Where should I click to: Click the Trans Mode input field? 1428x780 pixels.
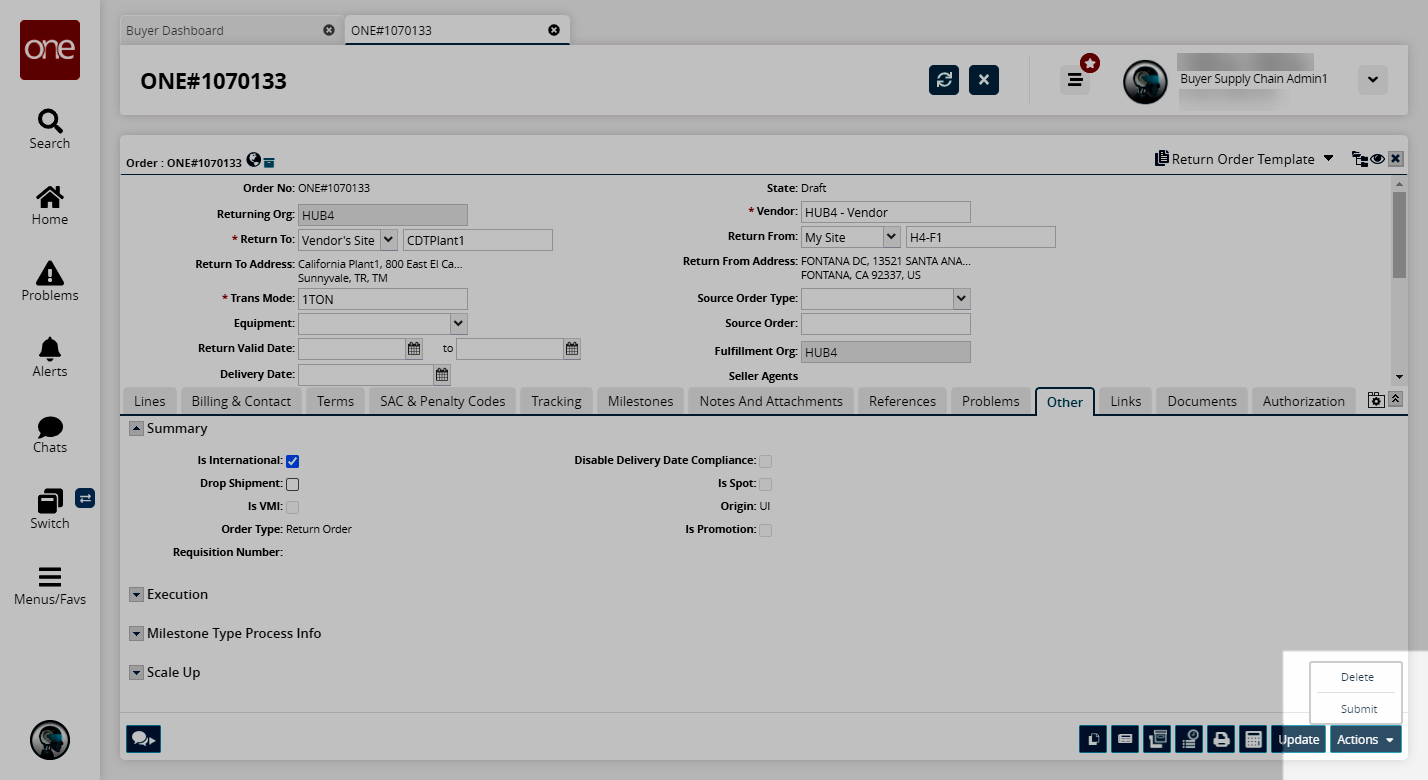click(383, 299)
